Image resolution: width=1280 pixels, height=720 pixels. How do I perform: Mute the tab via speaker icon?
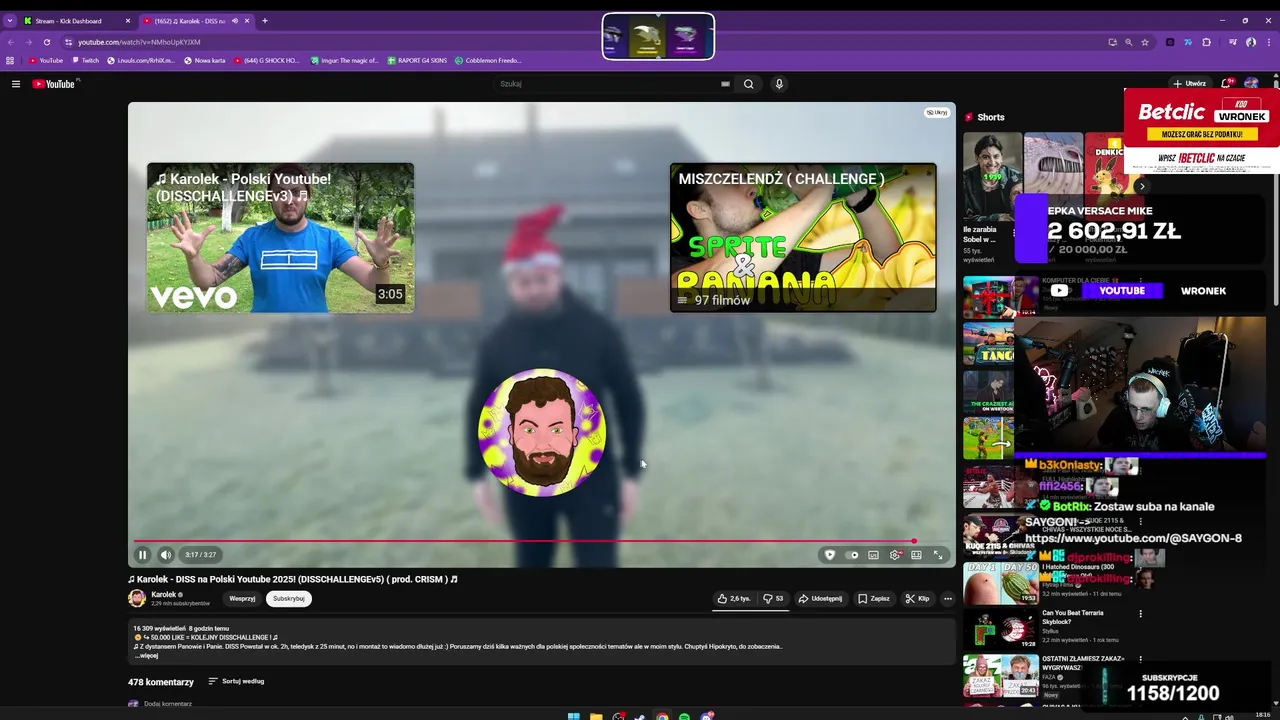(x=235, y=21)
